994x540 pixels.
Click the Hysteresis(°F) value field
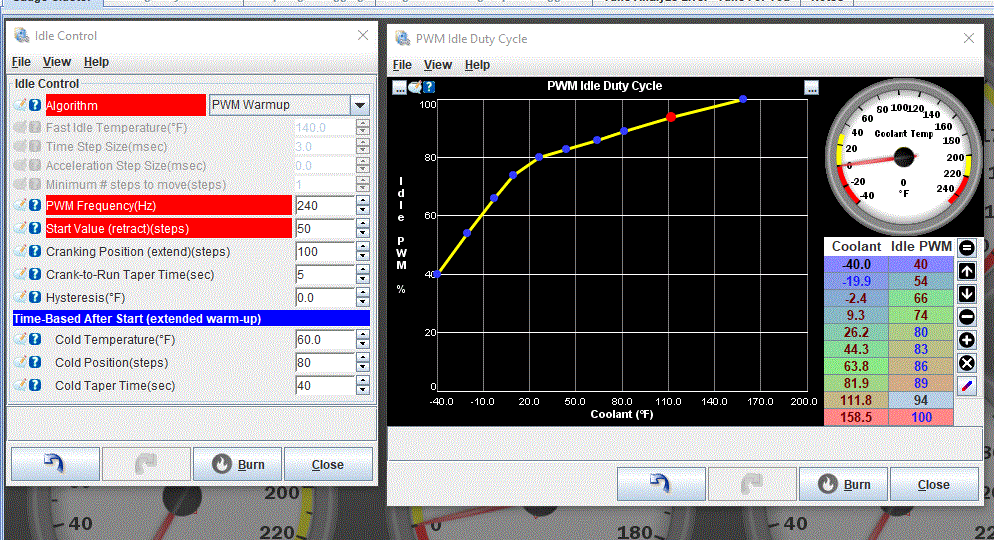click(x=324, y=298)
